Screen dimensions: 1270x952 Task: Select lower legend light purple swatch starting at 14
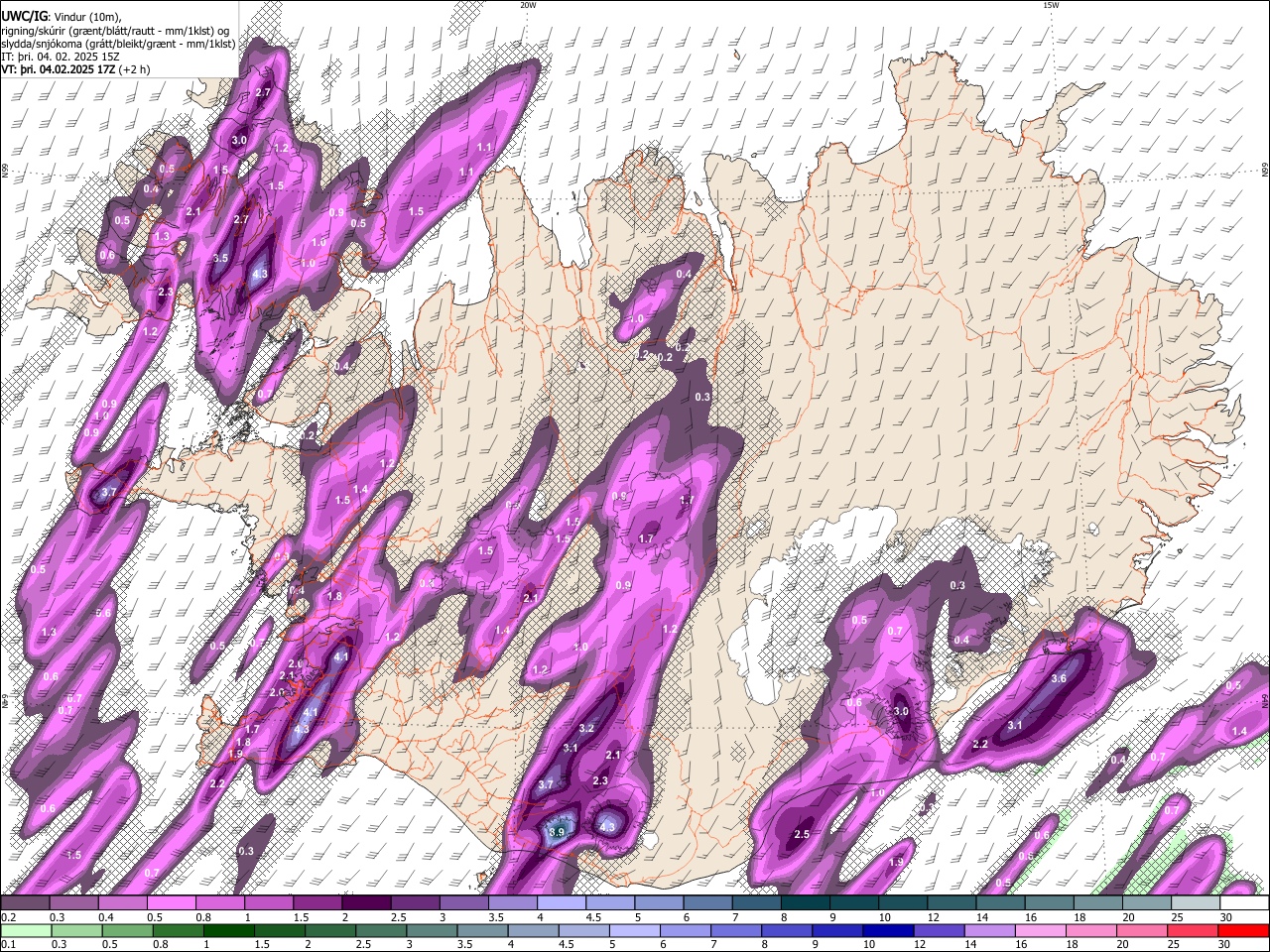(990, 930)
